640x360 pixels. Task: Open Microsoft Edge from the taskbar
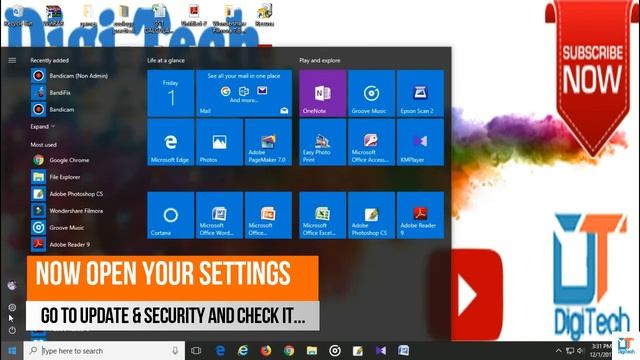[x=220, y=351]
